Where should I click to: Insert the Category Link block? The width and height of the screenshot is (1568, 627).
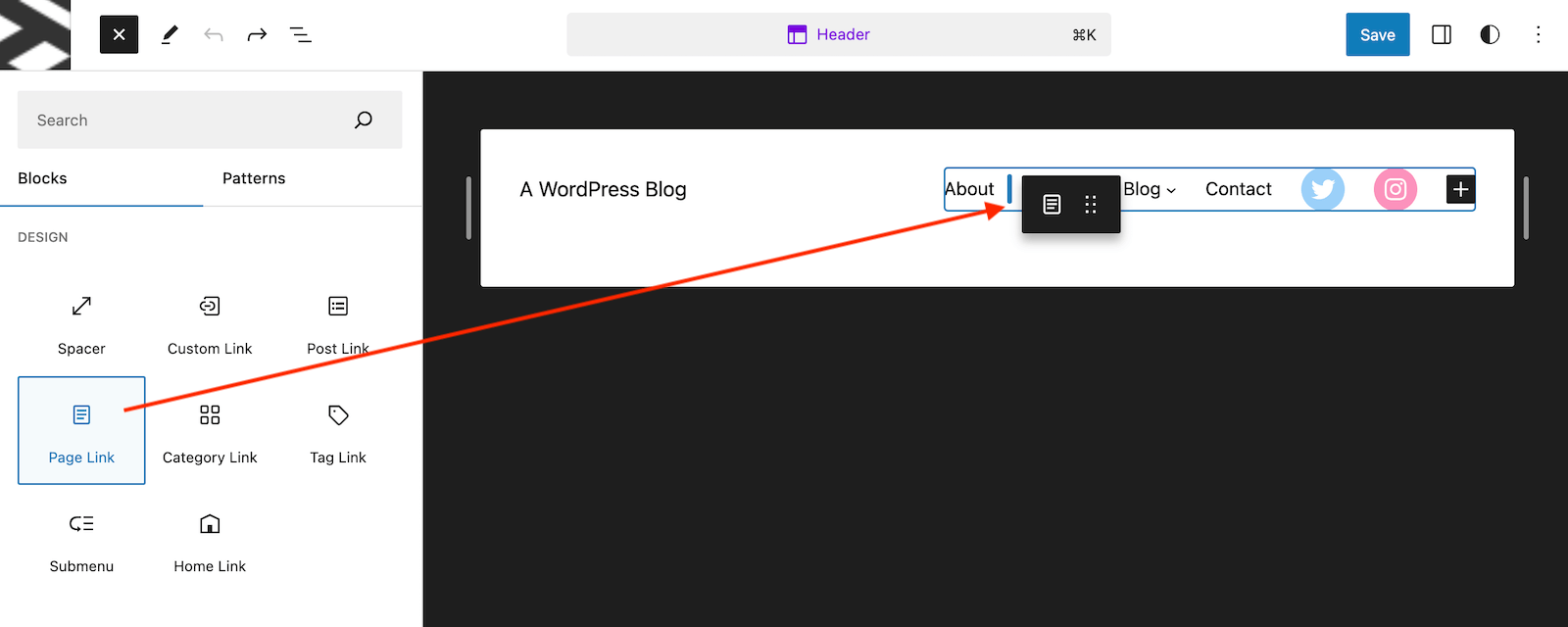(210, 430)
